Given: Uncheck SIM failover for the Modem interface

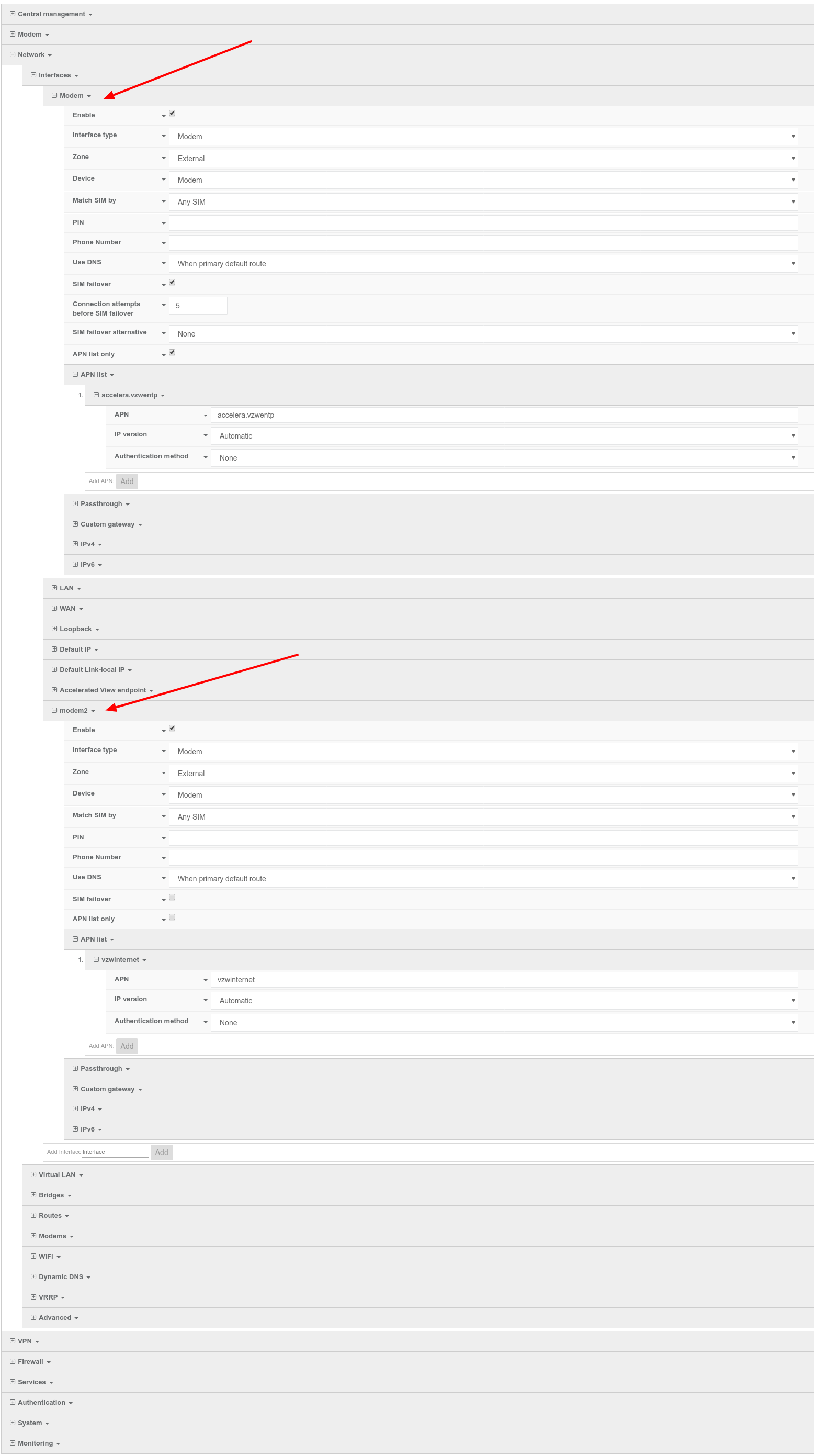Looking at the screenshot, I should click(x=172, y=282).
